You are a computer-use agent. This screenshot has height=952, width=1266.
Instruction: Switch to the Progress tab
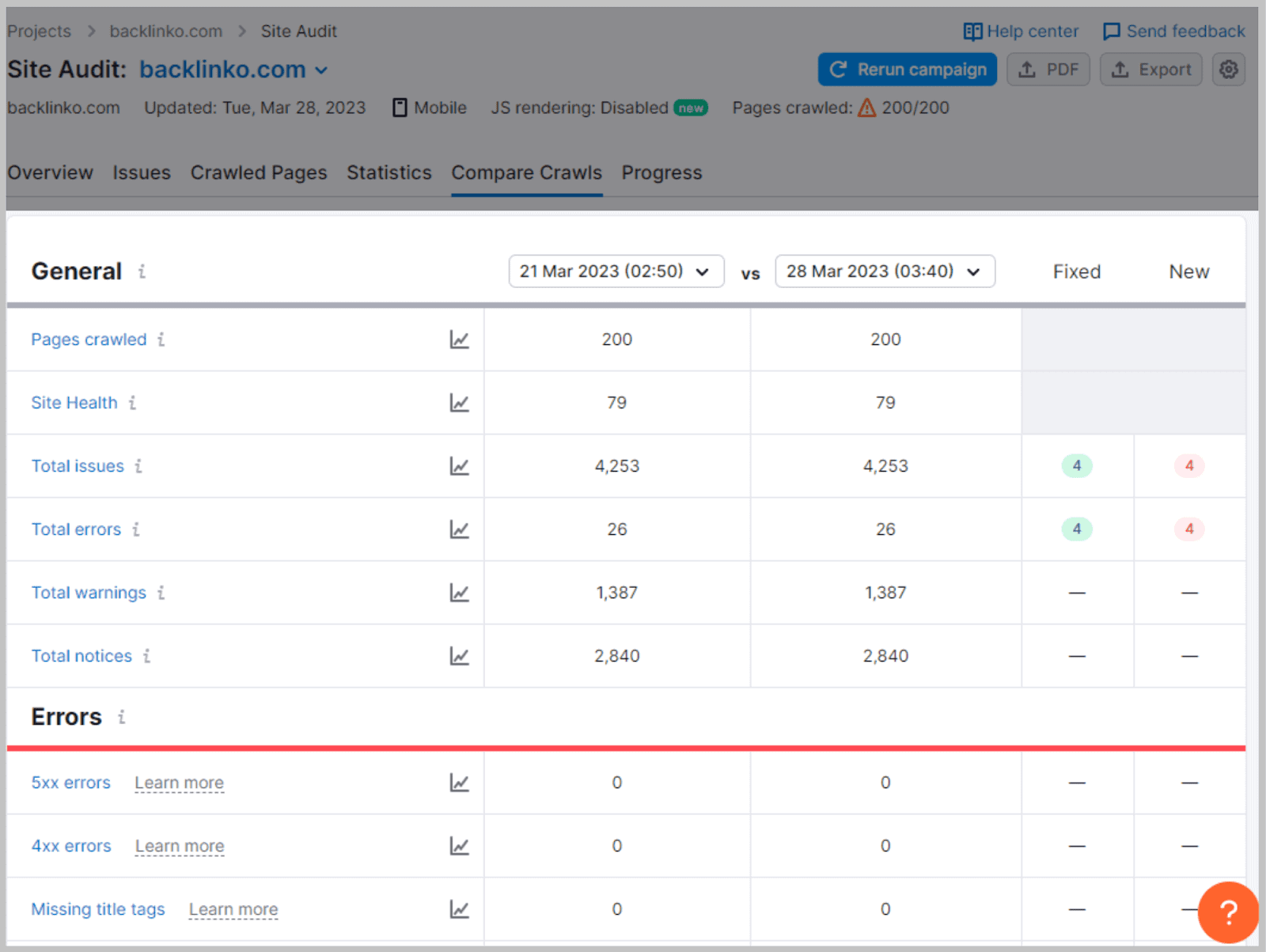coord(662,173)
